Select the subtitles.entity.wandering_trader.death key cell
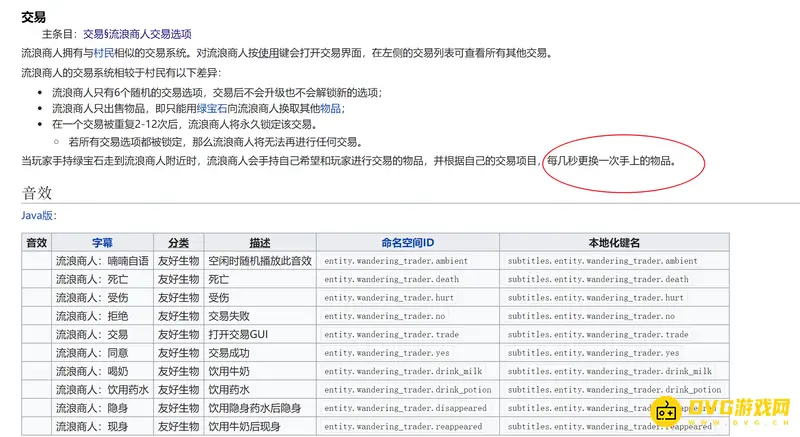 [x=598, y=280]
